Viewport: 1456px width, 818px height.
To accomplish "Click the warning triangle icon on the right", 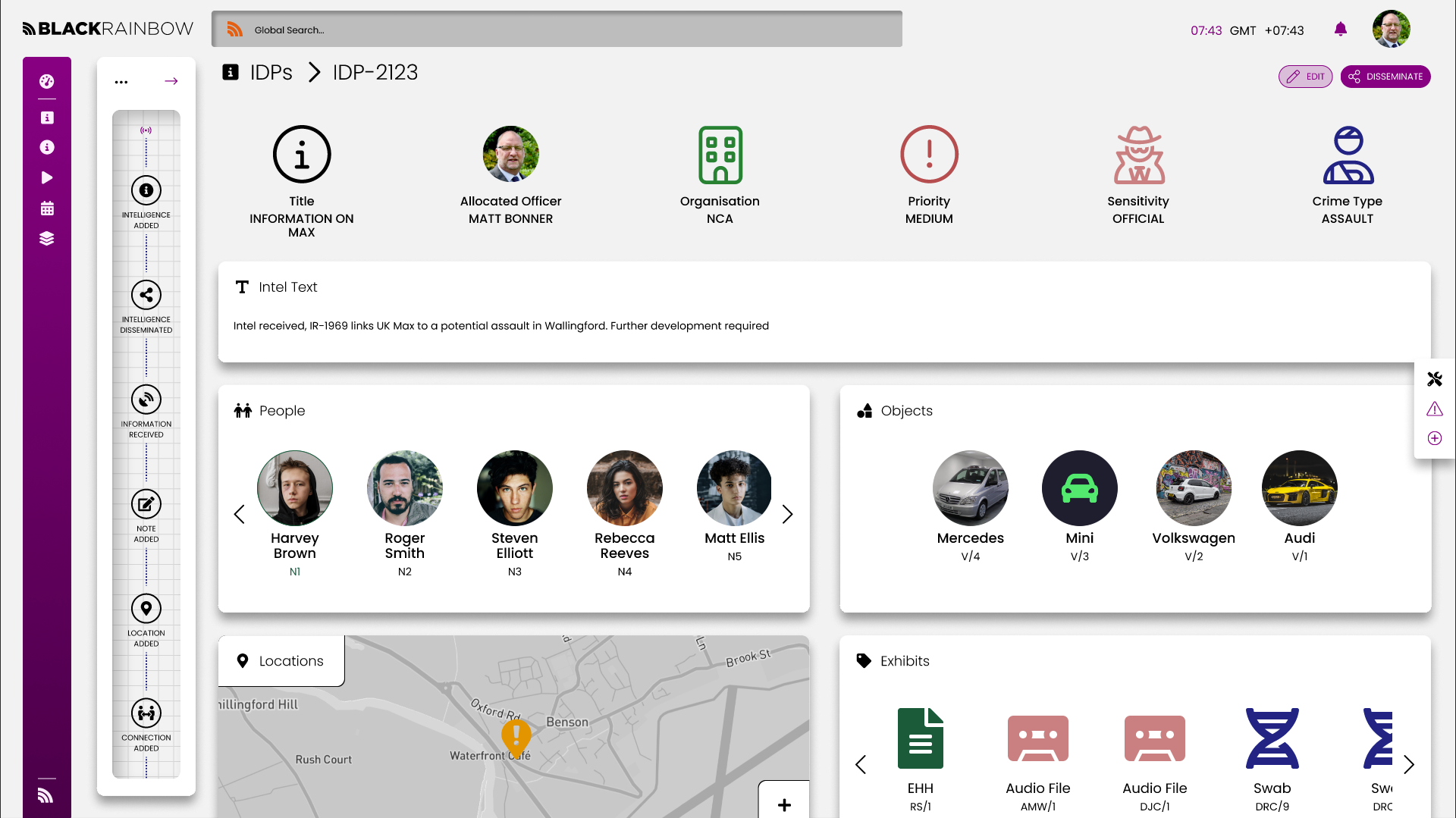I will click(x=1434, y=409).
